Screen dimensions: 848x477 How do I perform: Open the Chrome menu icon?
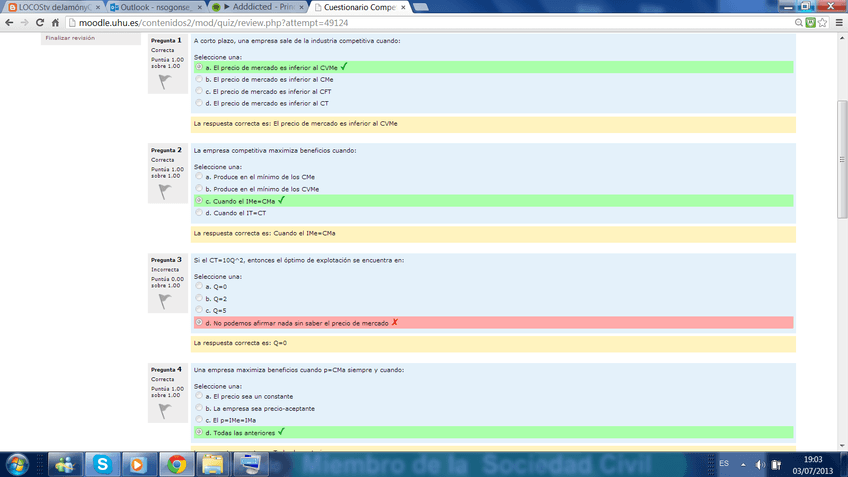click(839, 23)
